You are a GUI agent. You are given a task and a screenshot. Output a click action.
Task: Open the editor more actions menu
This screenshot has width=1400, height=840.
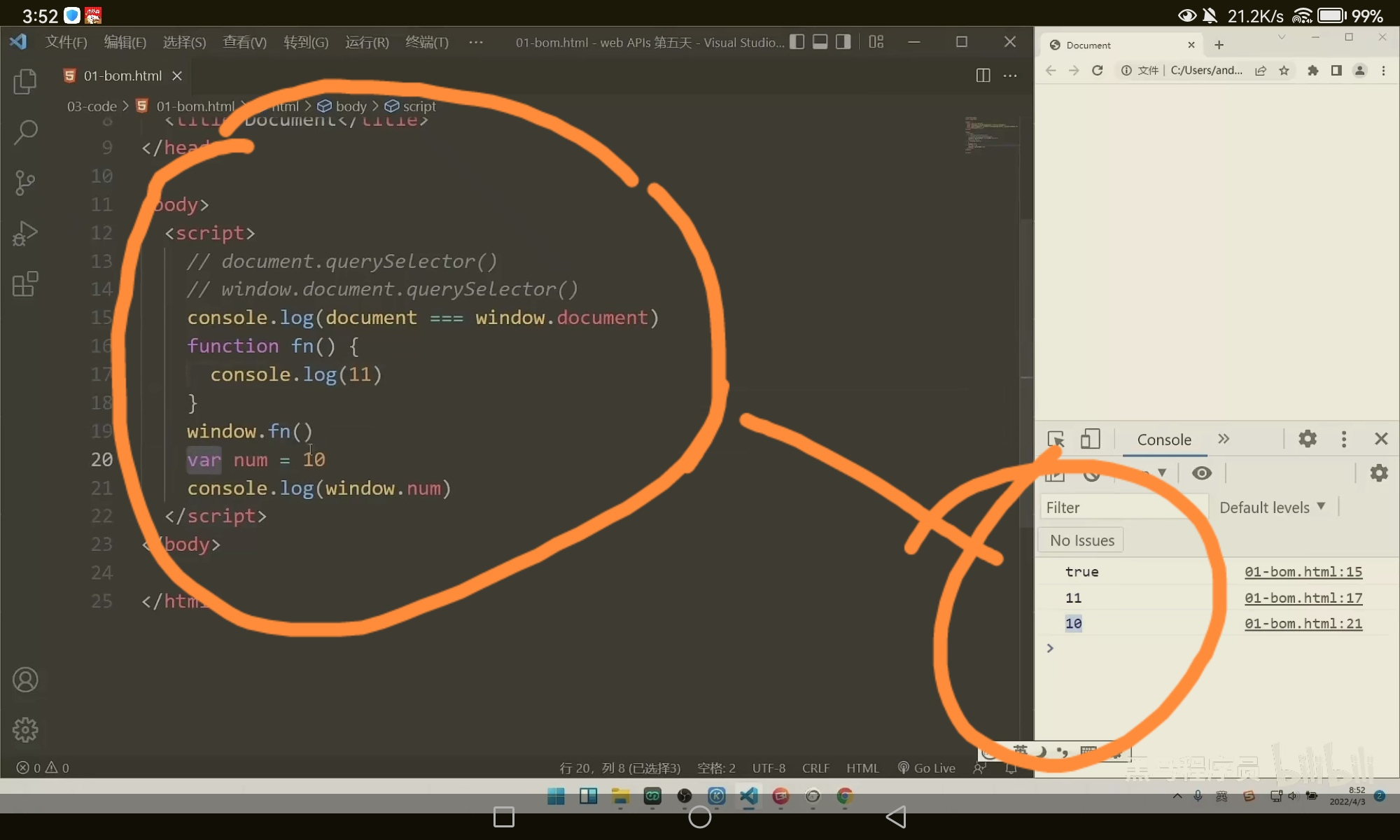tap(1010, 76)
